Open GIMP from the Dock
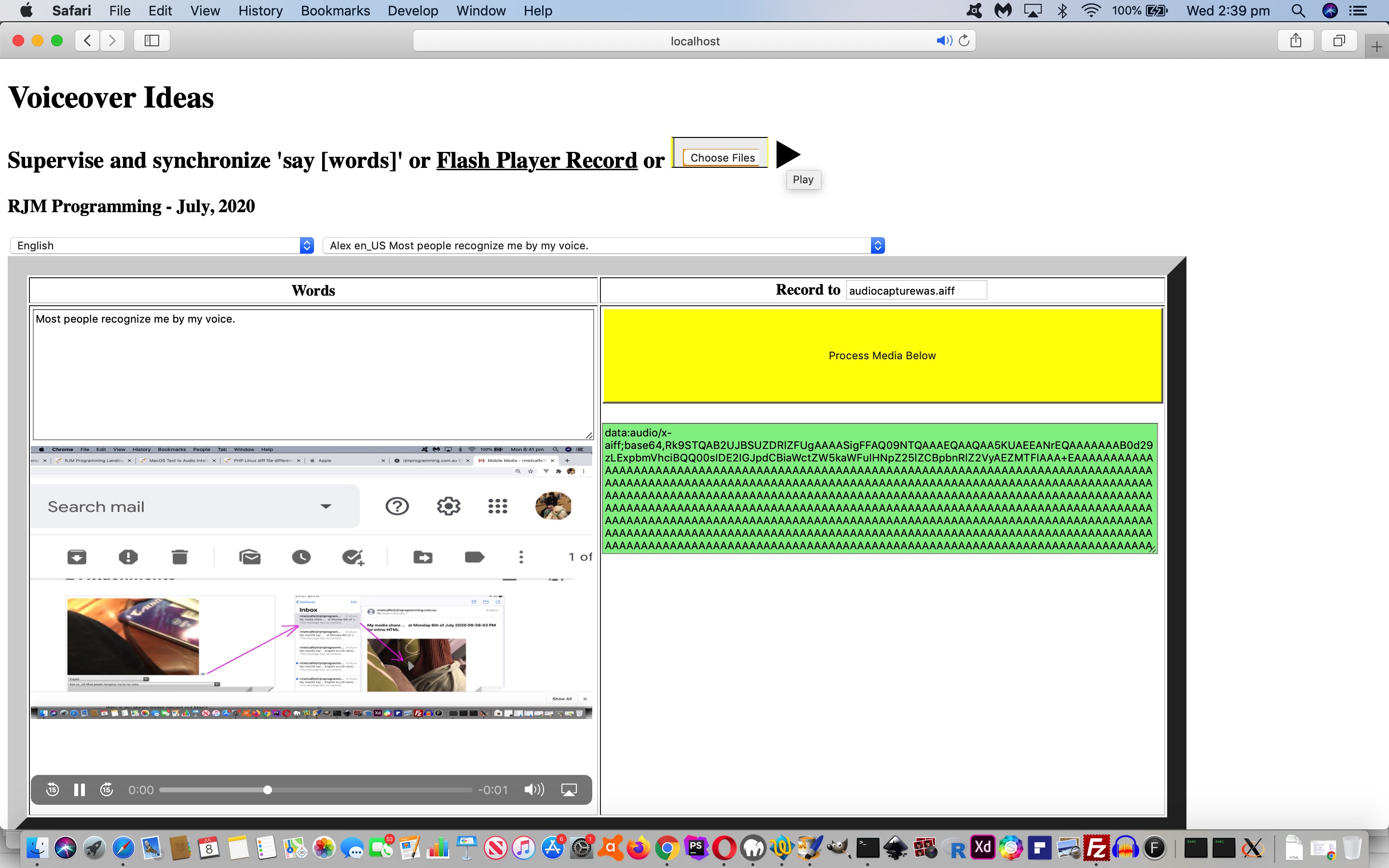Viewport: 1389px width, 868px height. click(839, 847)
